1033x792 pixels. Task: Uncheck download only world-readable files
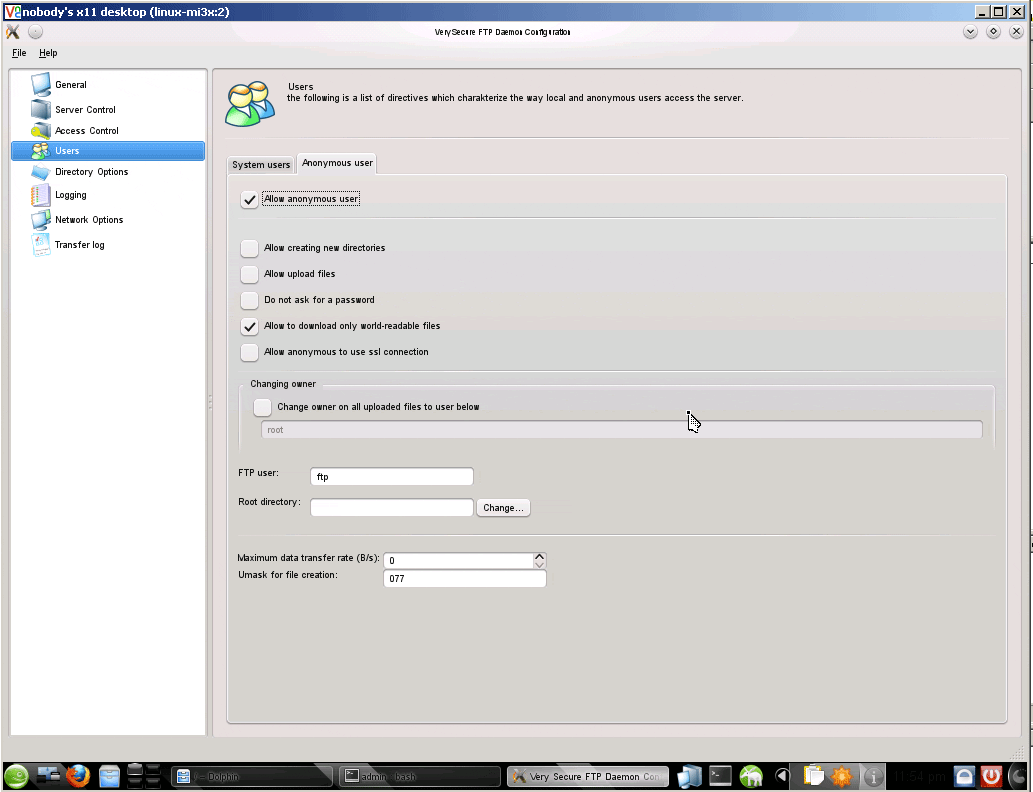tap(249, 326)
